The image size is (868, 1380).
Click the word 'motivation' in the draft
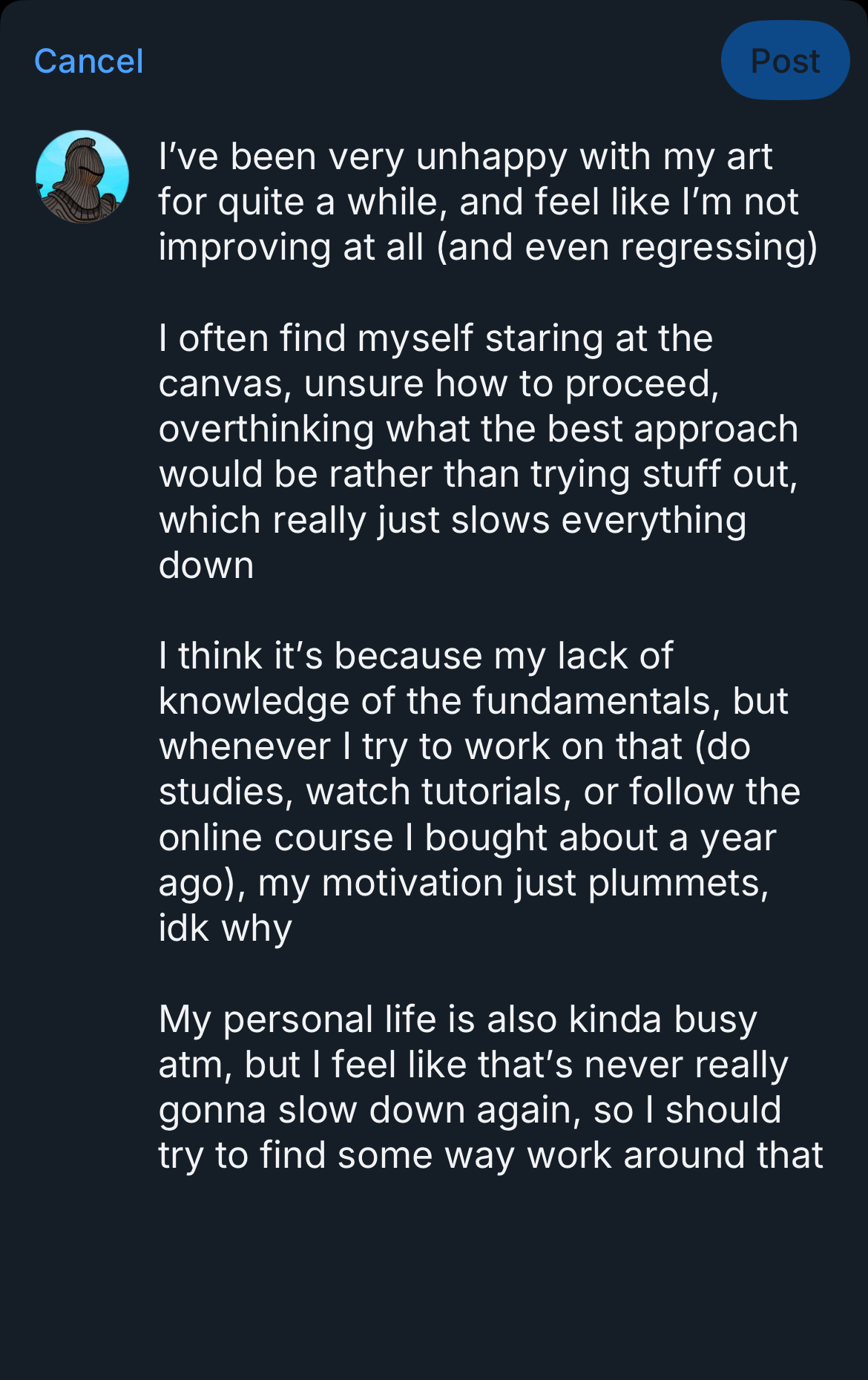[x=406, y=883]
